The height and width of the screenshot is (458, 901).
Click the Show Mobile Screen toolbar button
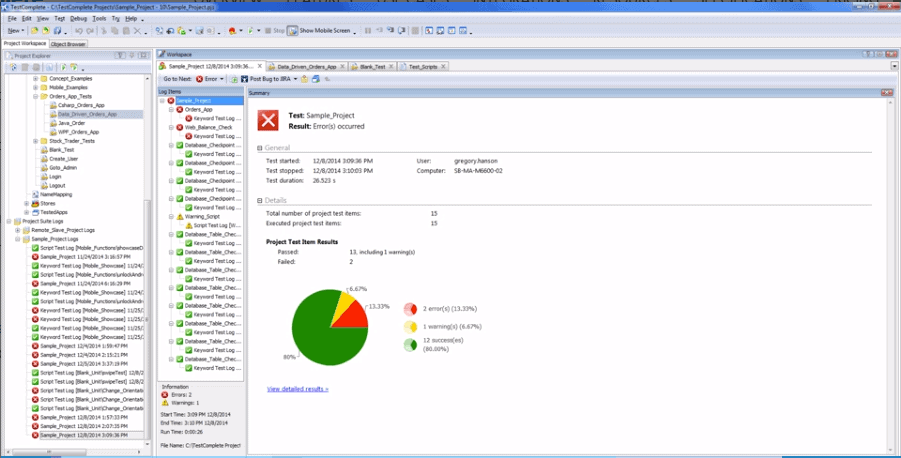point(319,30)
